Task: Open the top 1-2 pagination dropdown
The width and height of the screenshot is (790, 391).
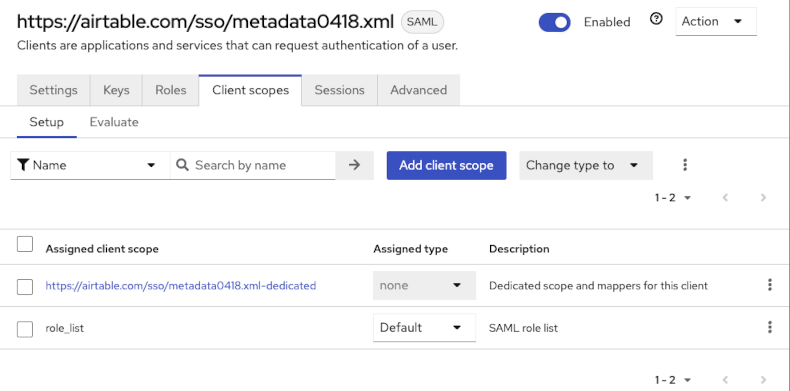Action: pos(673,198)
